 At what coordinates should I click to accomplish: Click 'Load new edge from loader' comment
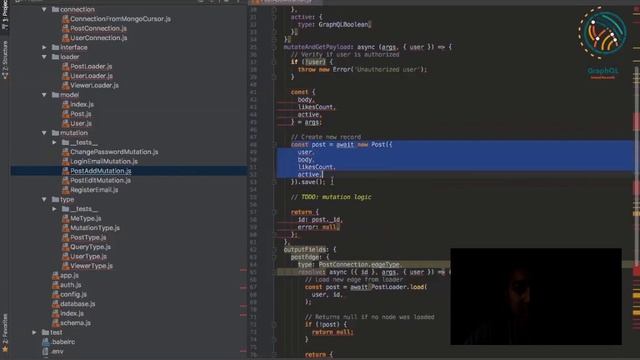point(354,280)
